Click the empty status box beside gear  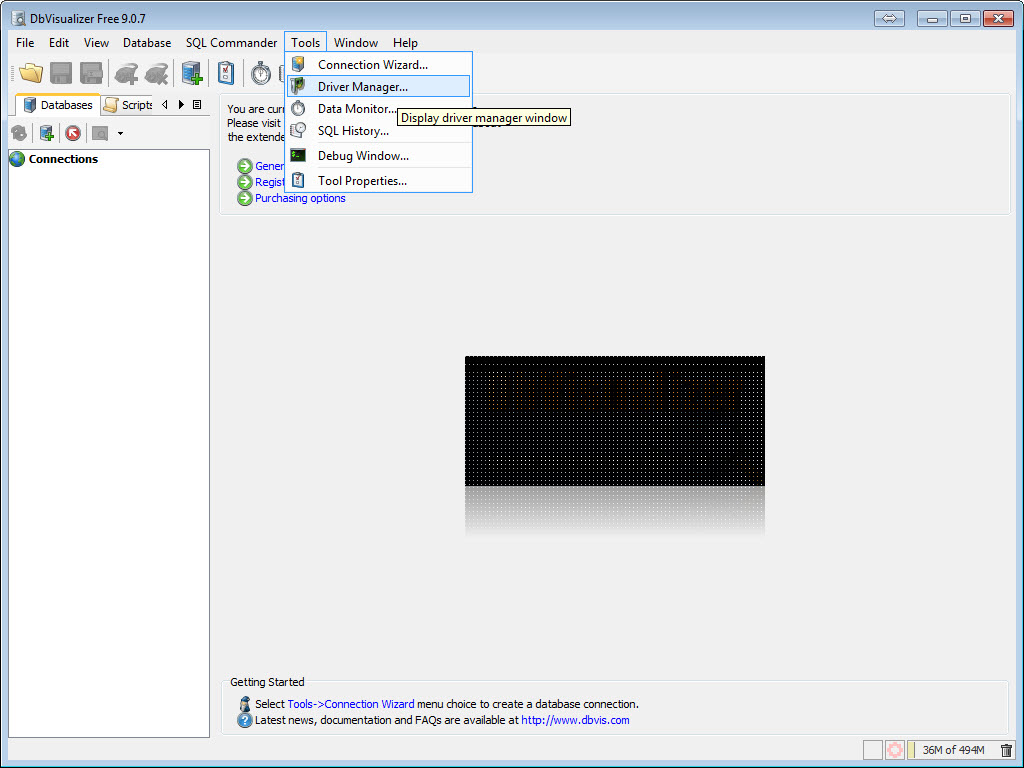pyautogui.click(x=873, y=750)
